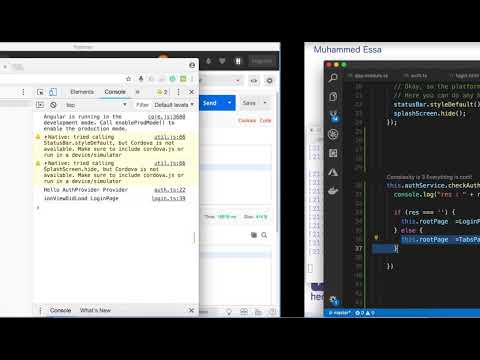Expand the Default levels dropdown

click(174, 105)
